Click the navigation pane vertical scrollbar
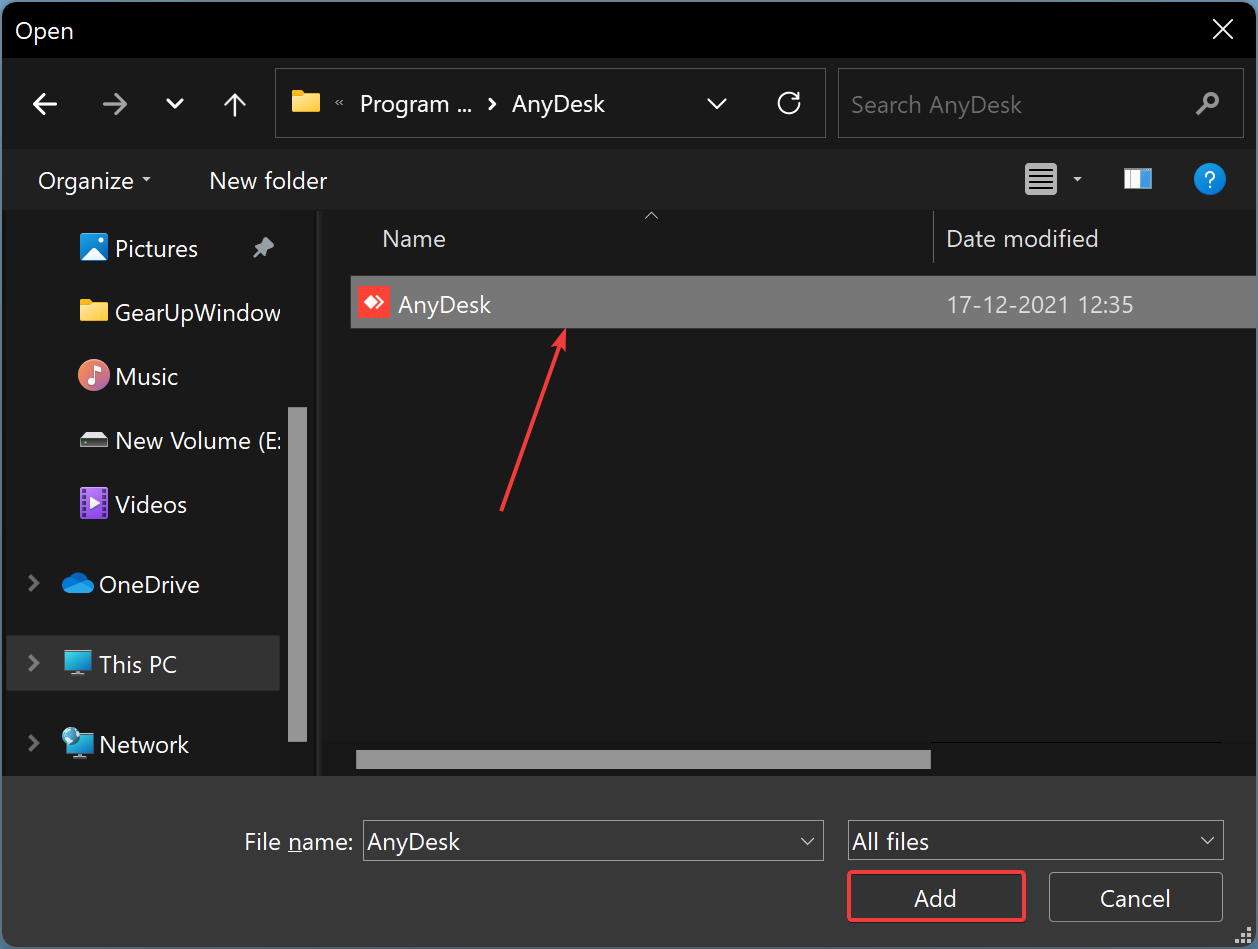This screenshot has width=1258, height=949. point(297,574)
